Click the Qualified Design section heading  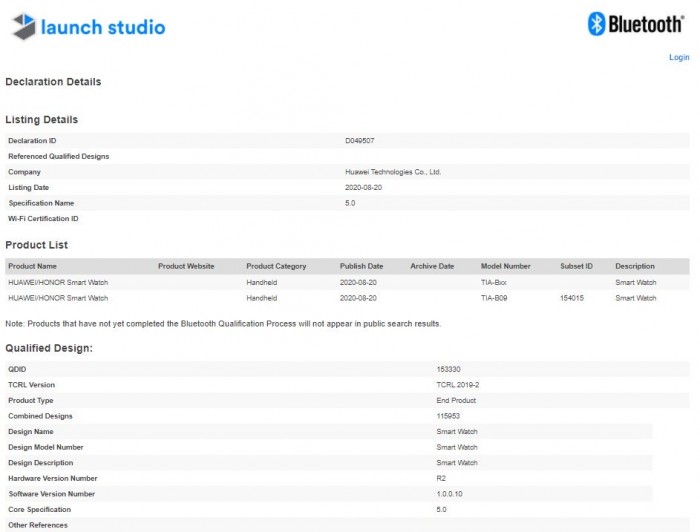click(x=49, y=348)
